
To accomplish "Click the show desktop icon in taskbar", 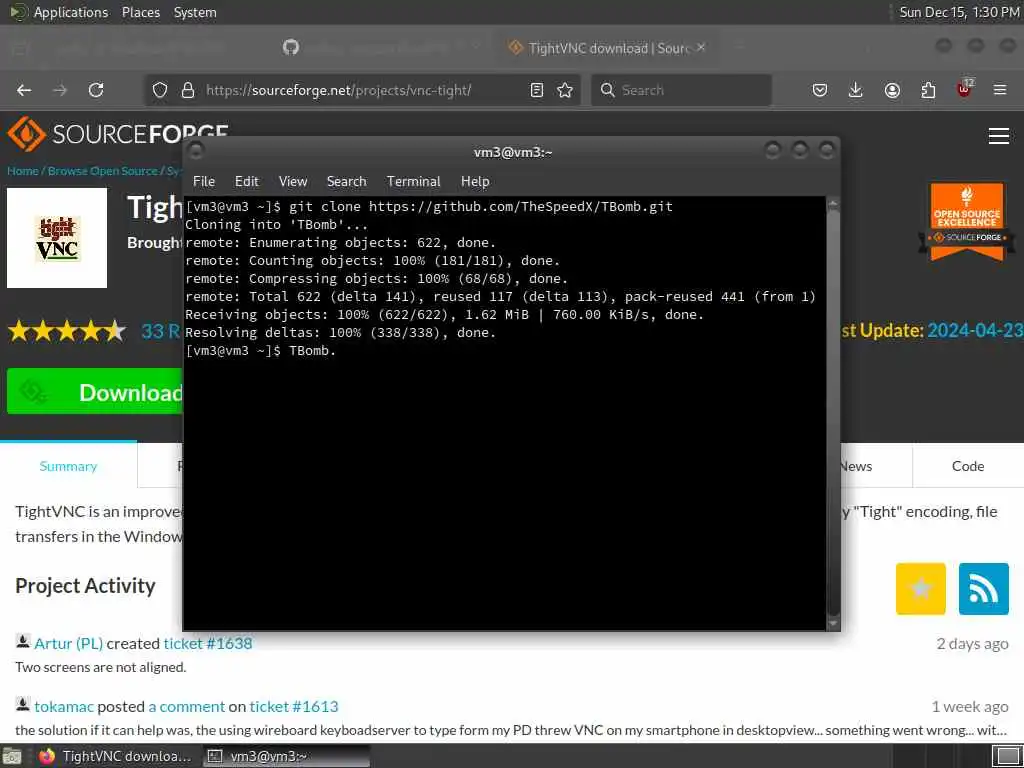I will 12,756.
